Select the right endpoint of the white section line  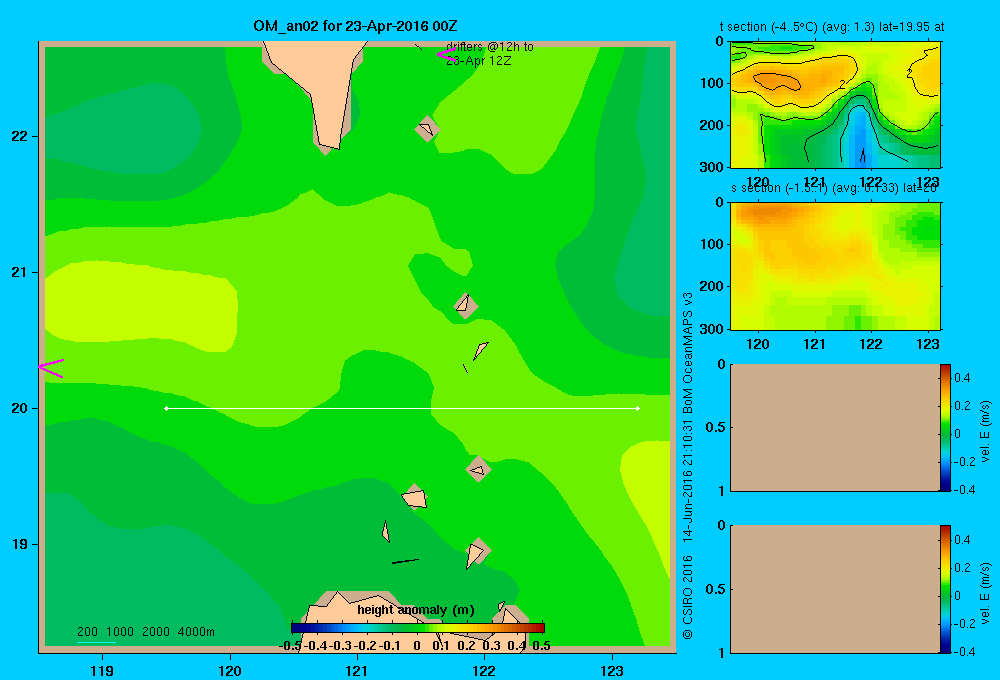(x=638, y=408)
